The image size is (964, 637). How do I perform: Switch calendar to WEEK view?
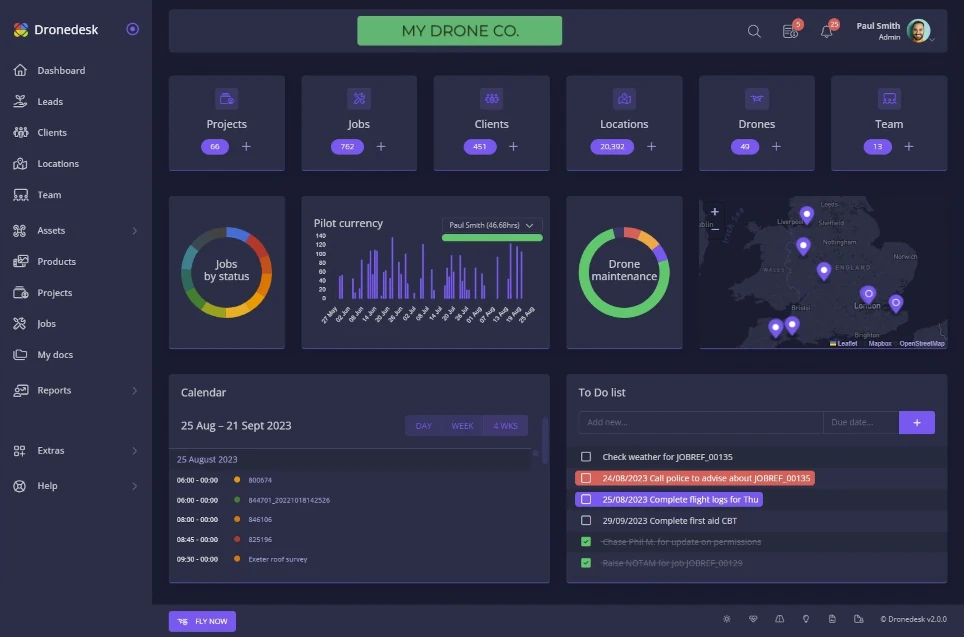tap(462, 425)
